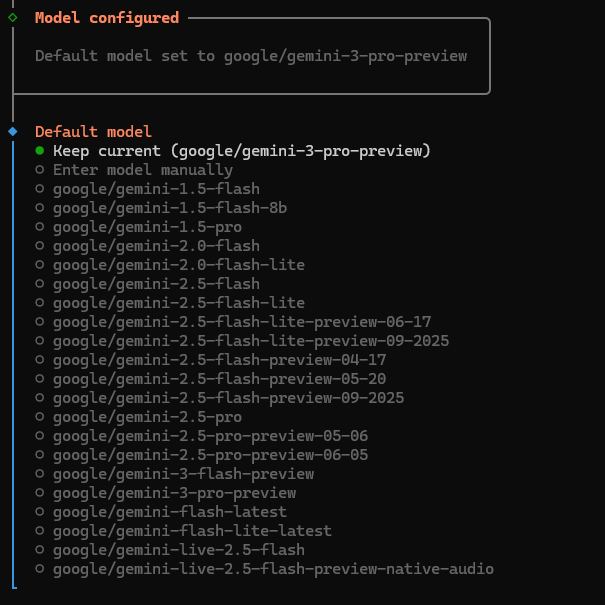
Task: Select google/gemini-2.5-flash-lite option
Action: pyautogui.click(x=179, y=303)
